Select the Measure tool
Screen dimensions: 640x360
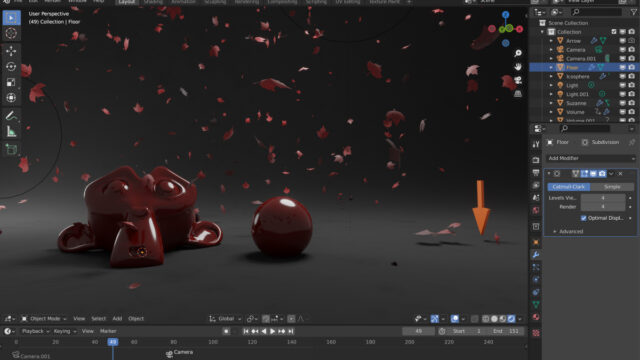point(11,131)
